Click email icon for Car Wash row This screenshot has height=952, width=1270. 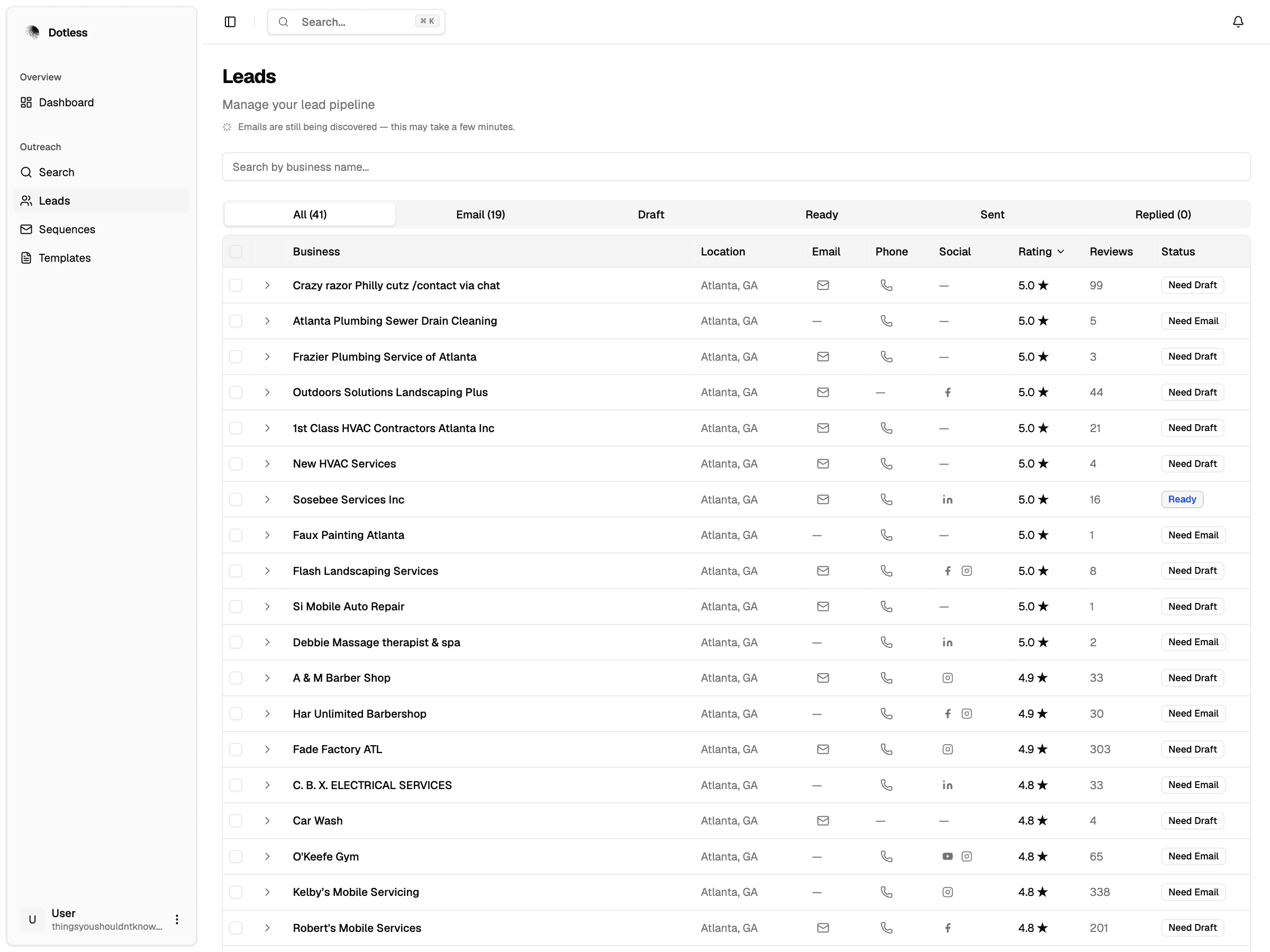point(823,821)
